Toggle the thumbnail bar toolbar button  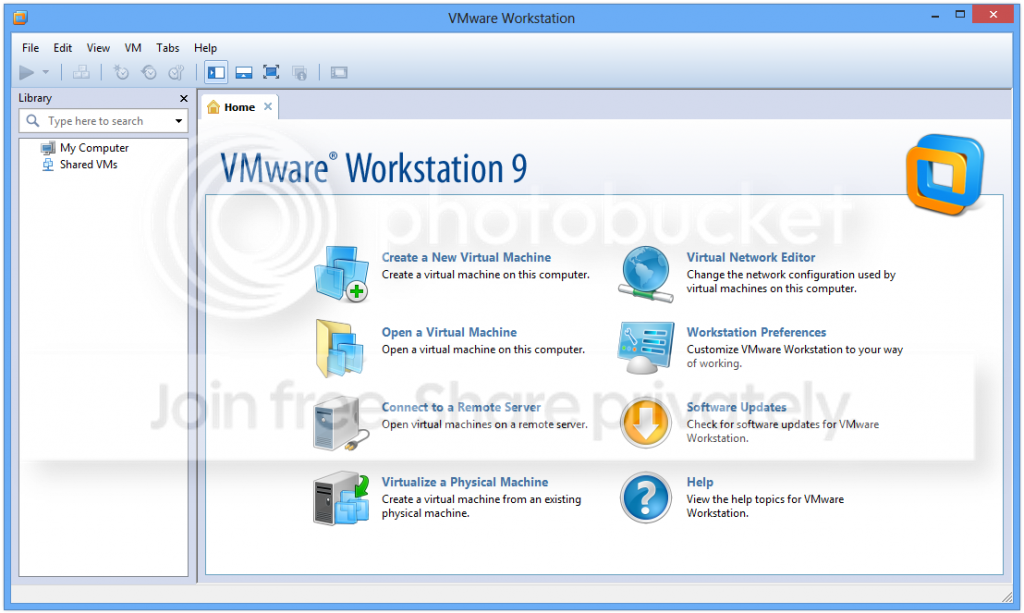(x=244, y=72)
